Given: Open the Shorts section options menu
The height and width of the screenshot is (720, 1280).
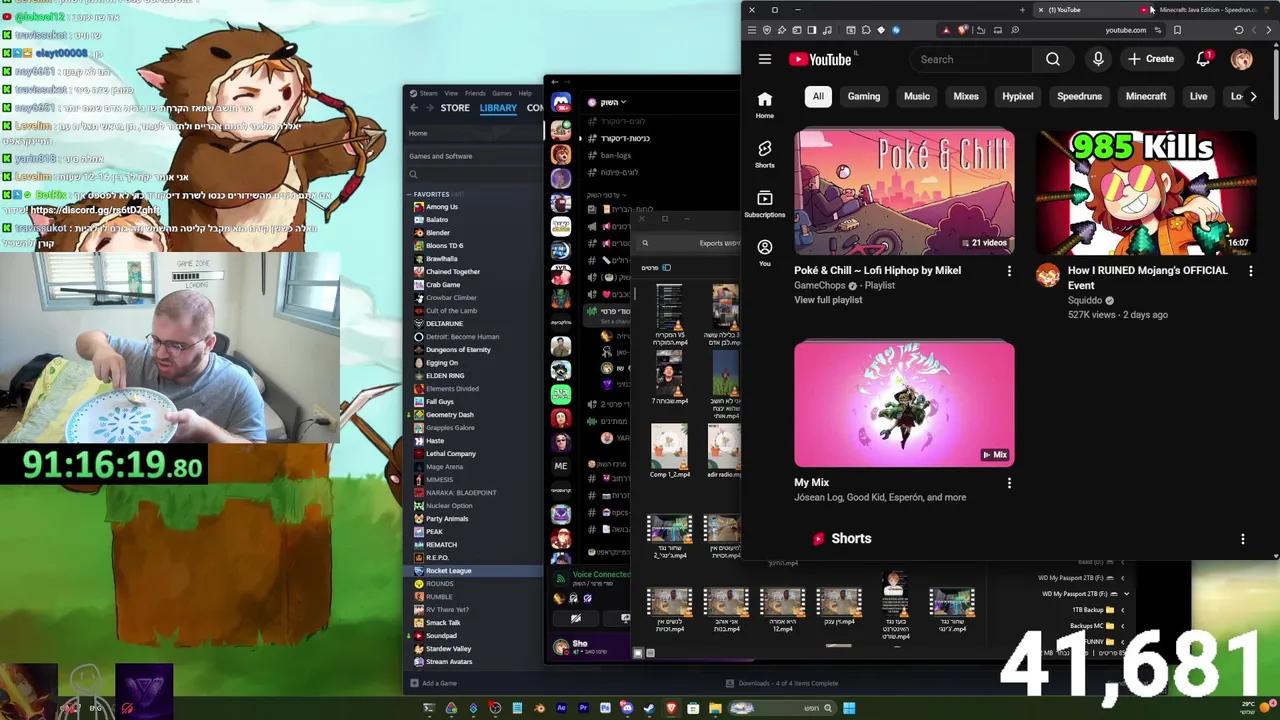Looking at the screenshot, I should 1243,539.
